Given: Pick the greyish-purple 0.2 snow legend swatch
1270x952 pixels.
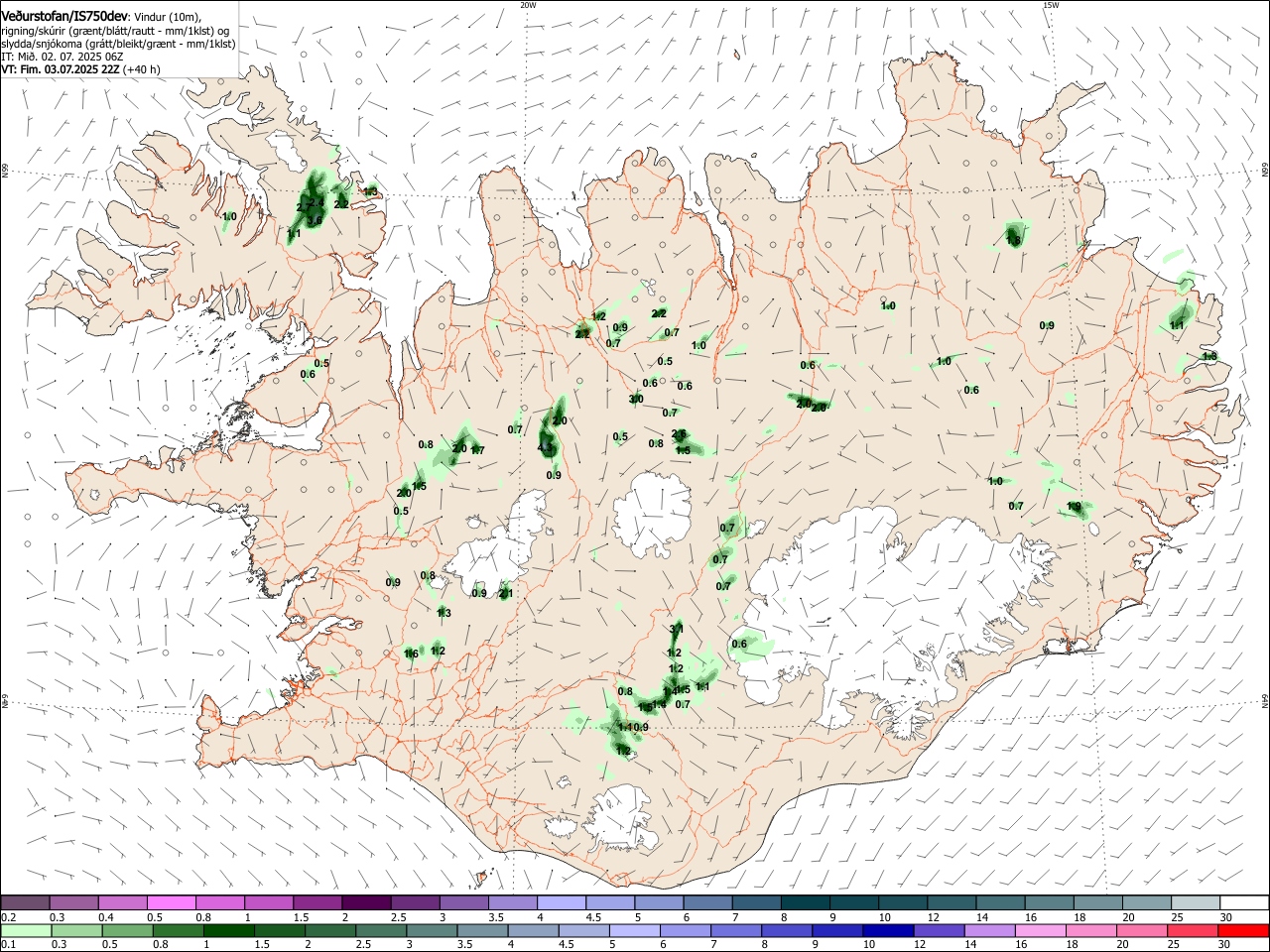Looking at the screenshot, I should (x=26, y=902).
